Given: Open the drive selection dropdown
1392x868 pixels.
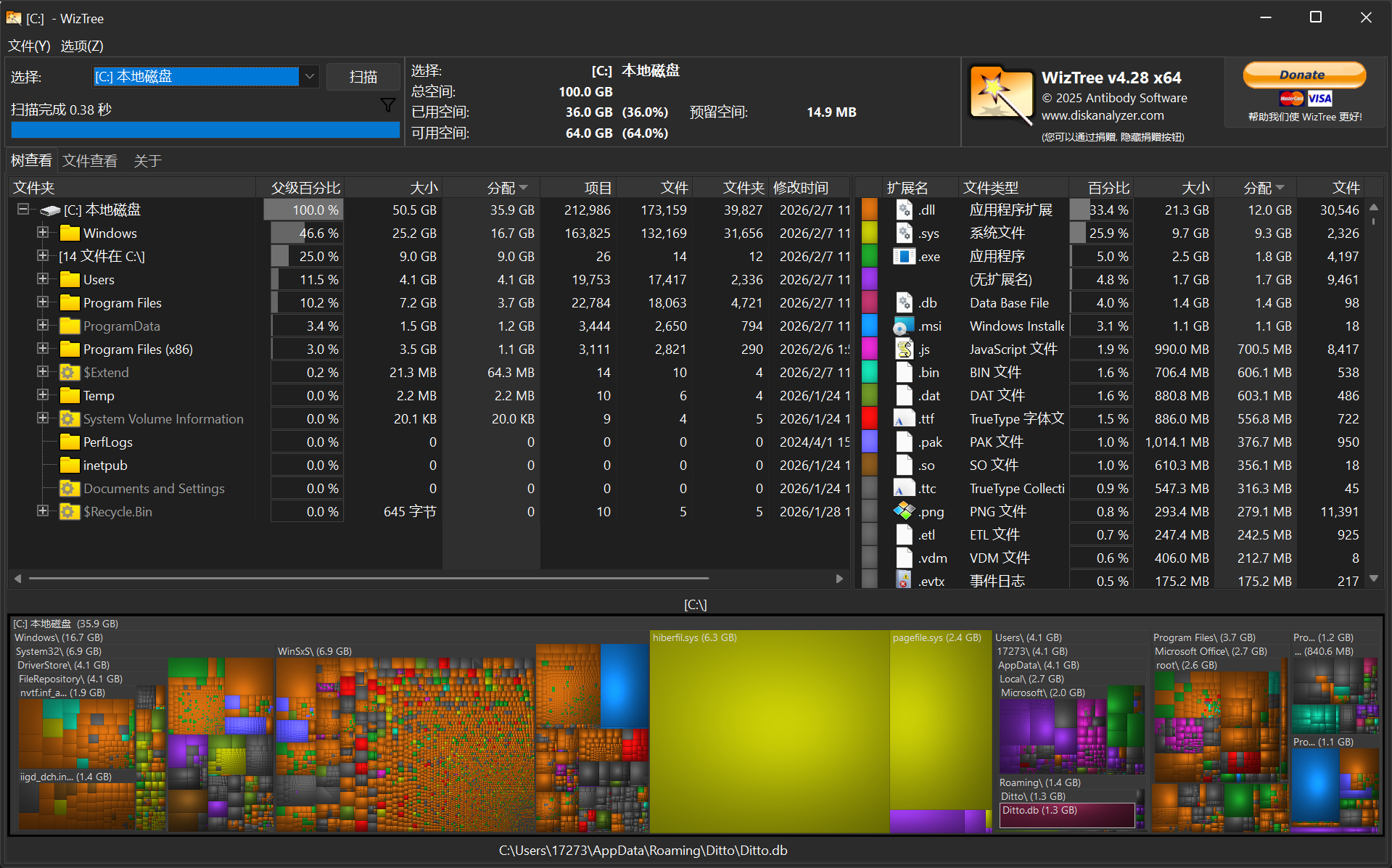Looking at the screenshot, I should pyautogui.click(x=310, y=76).
